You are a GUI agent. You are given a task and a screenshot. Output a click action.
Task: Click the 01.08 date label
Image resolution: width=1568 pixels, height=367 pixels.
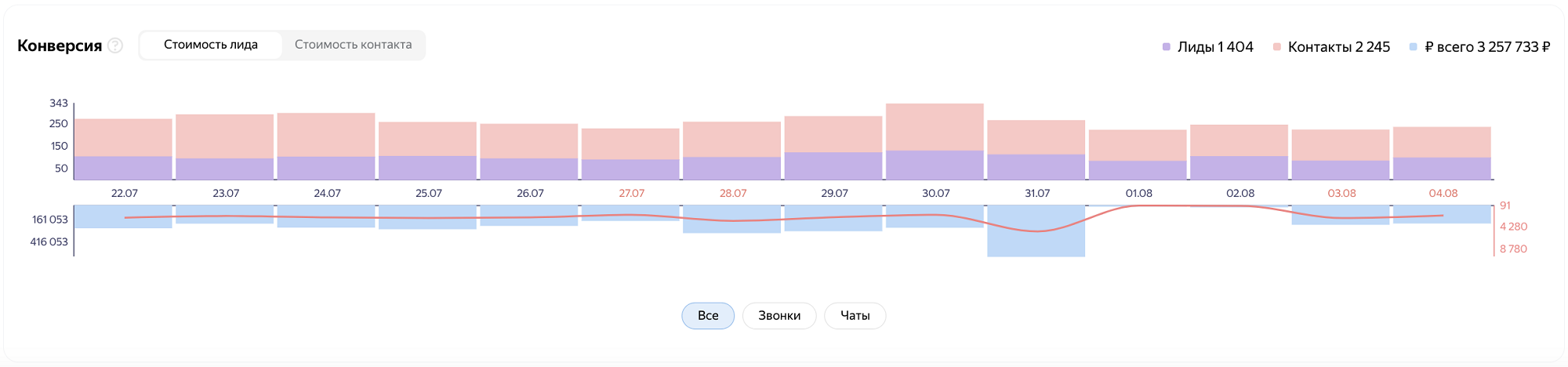tap(1138, 193)
